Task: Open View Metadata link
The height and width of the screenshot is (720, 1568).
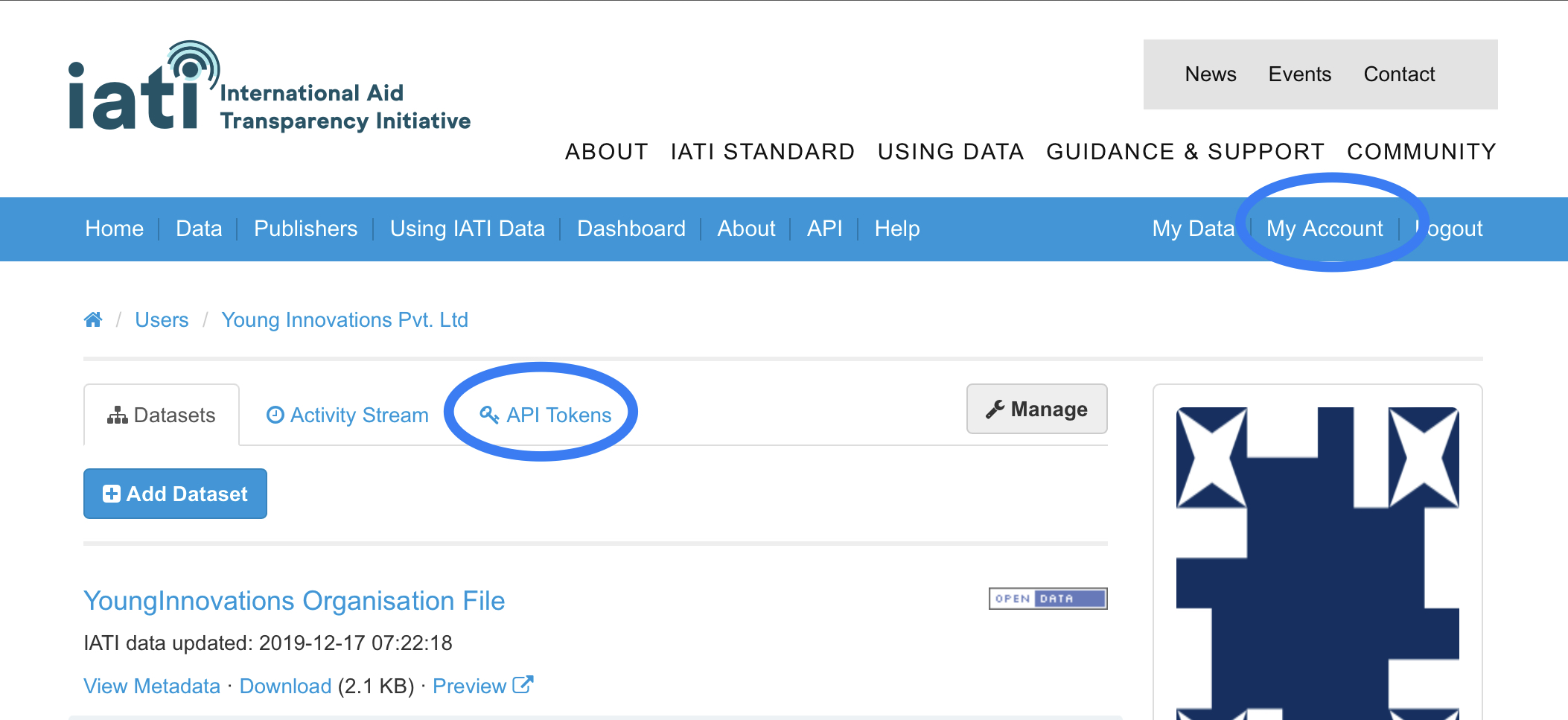Action: tap(151, 685)
